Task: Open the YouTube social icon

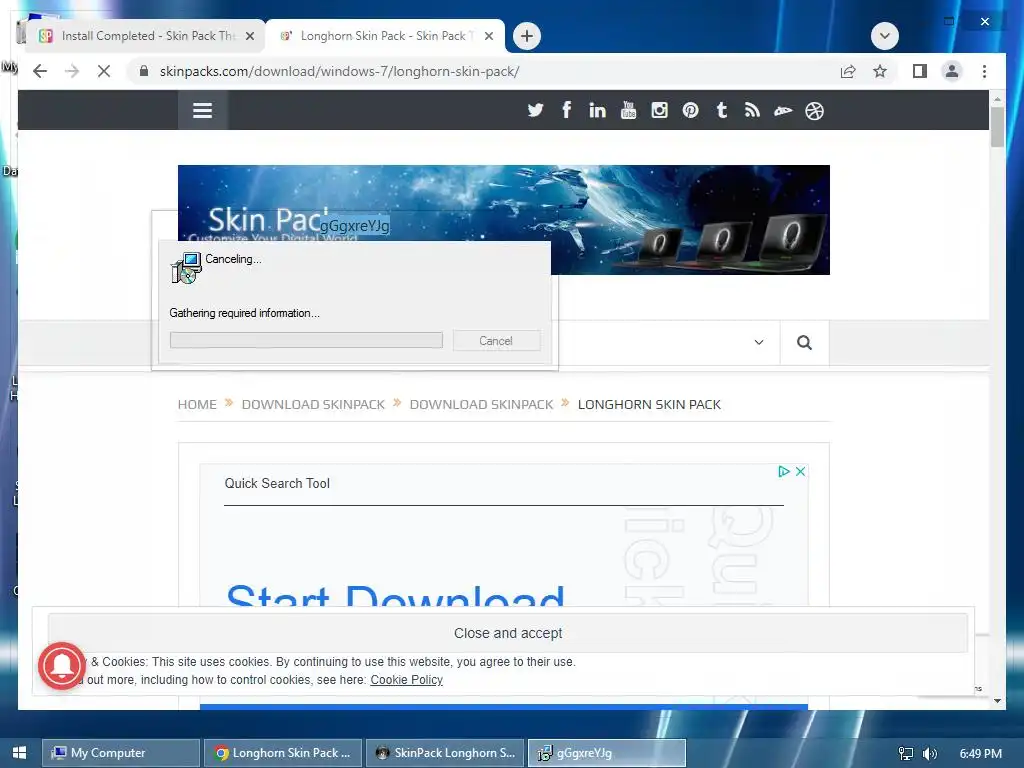Action: pyautogui.click(x=628, y=110)
